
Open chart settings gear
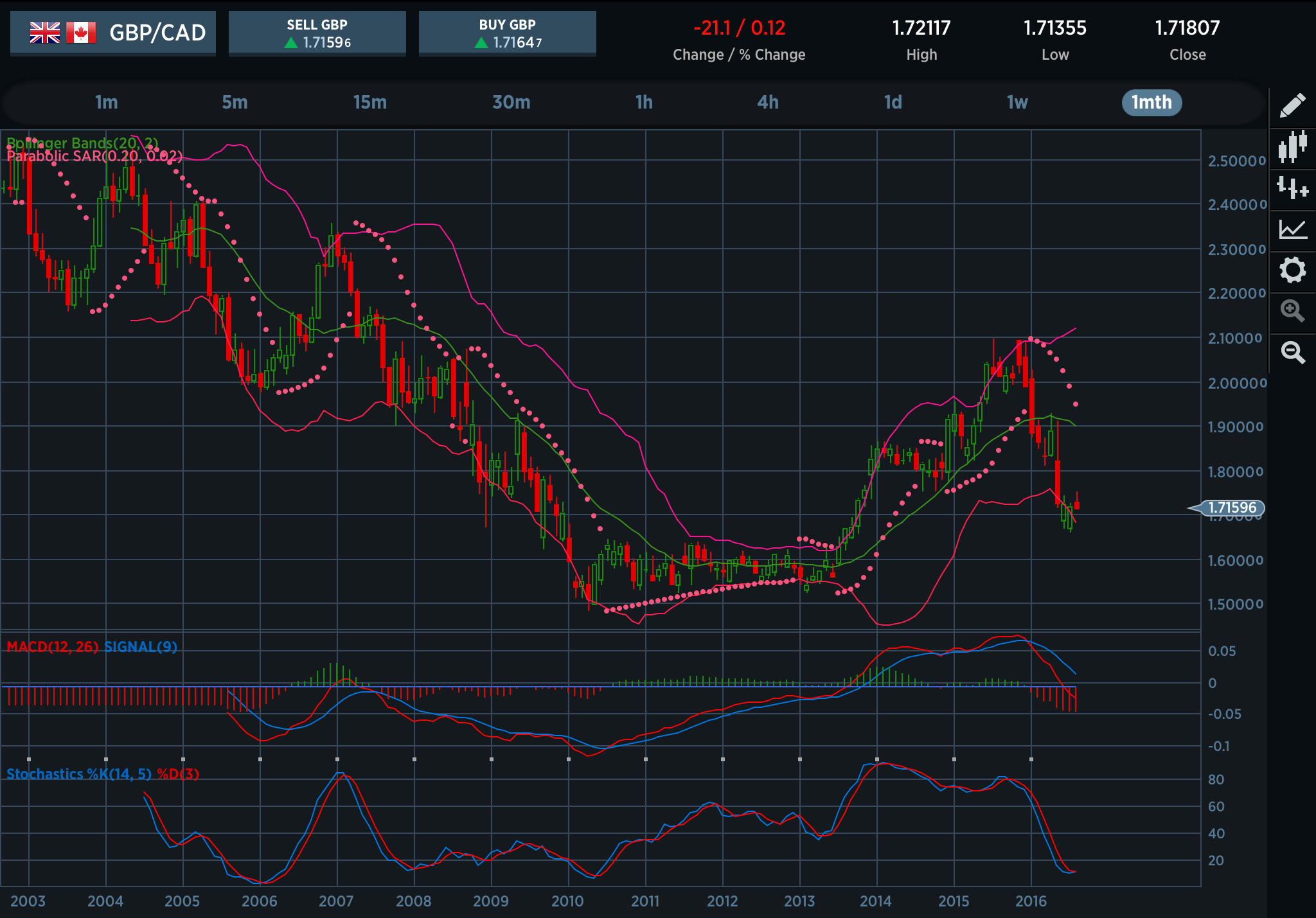coord(1292,270)
